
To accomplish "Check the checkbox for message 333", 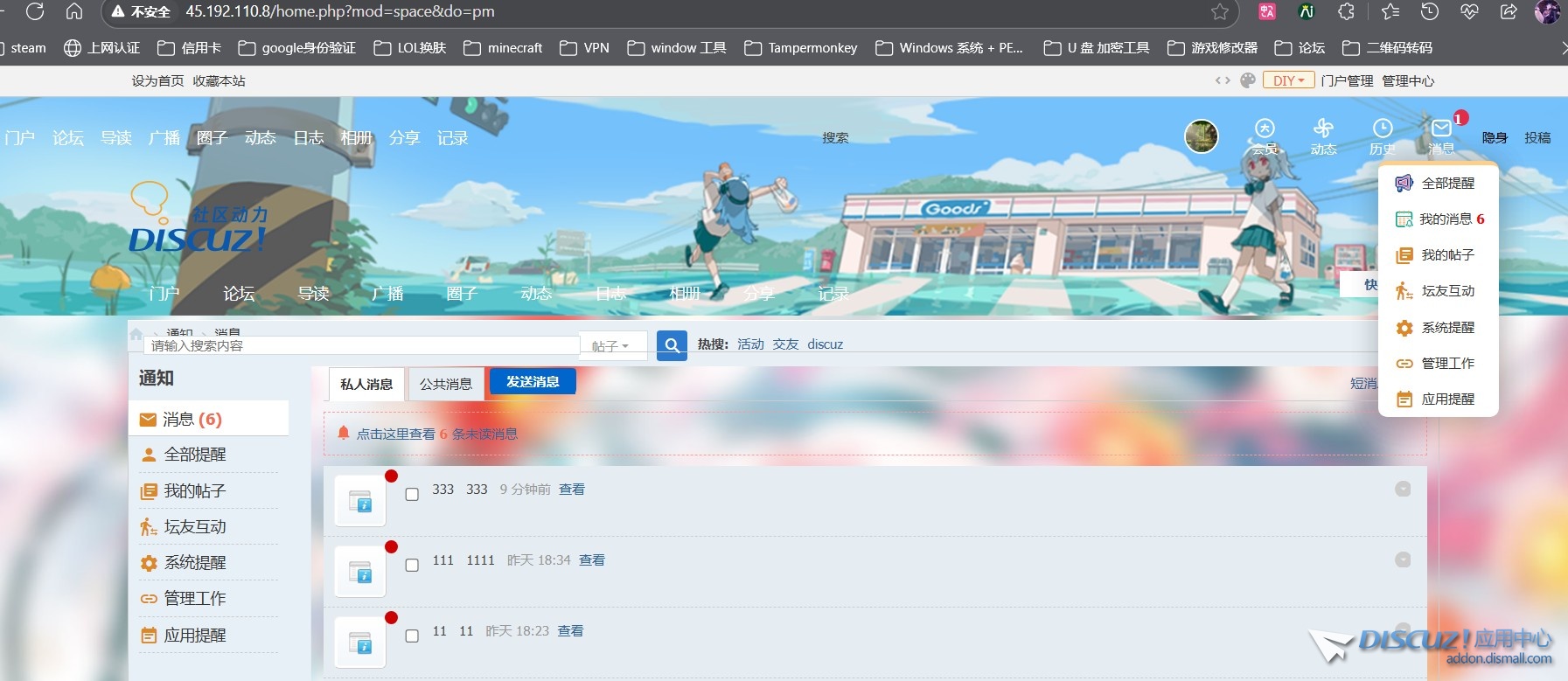I will (x=412, y=495).
